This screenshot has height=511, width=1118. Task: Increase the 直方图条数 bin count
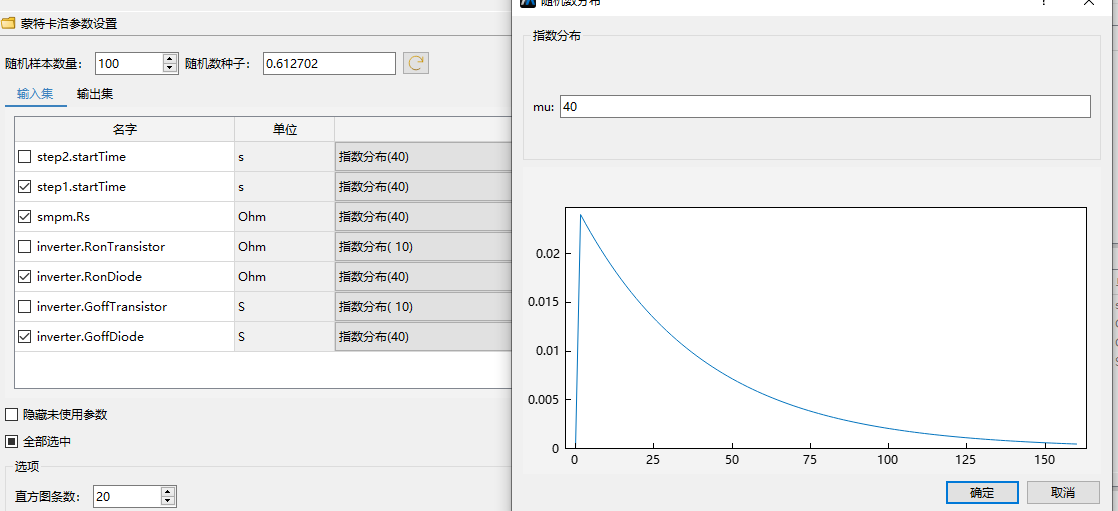point(168,491)
